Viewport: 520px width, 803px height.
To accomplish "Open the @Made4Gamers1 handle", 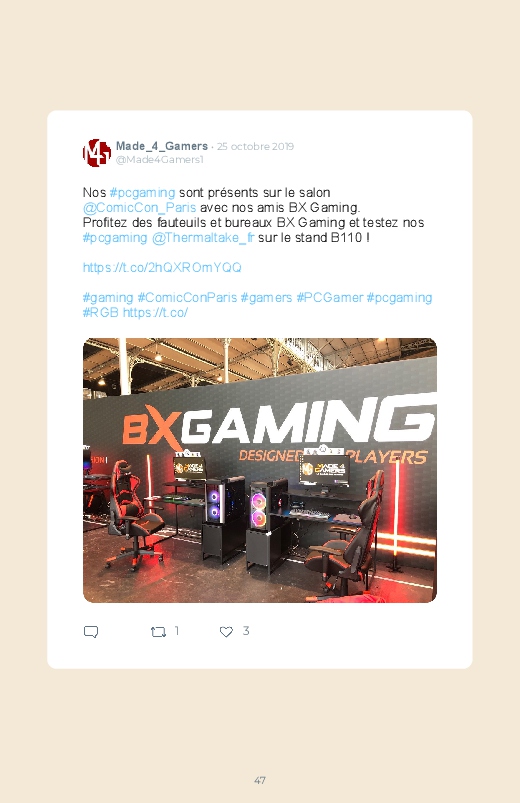I will 159,160.
